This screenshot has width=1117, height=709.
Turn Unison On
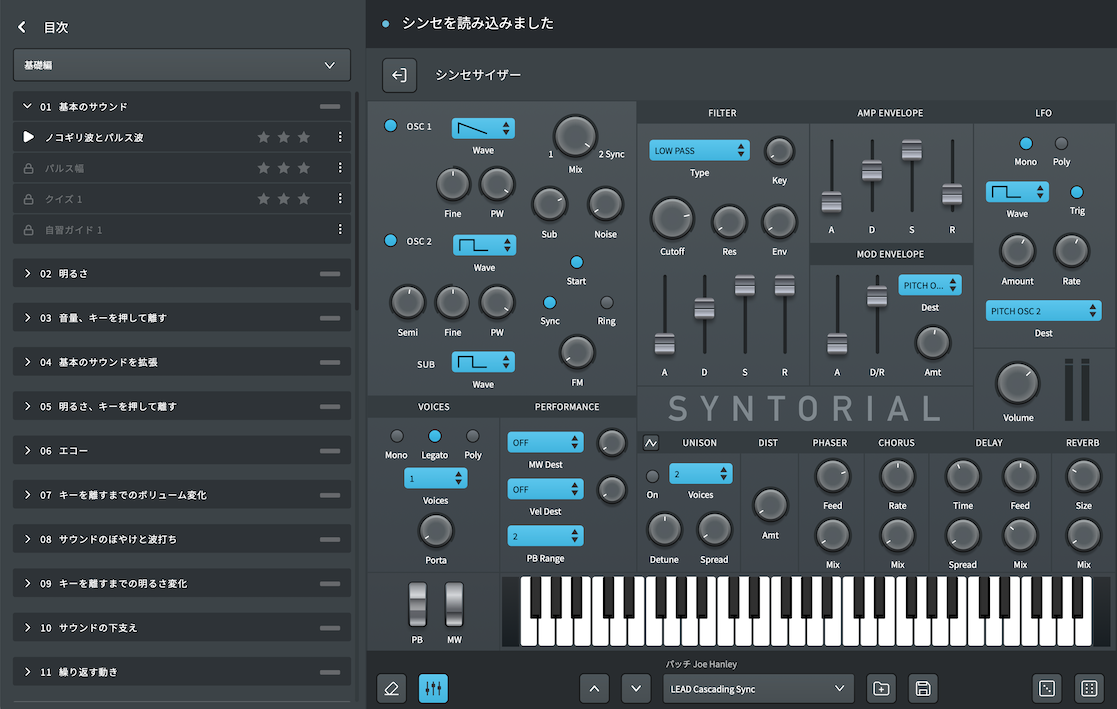coord(652,476)
